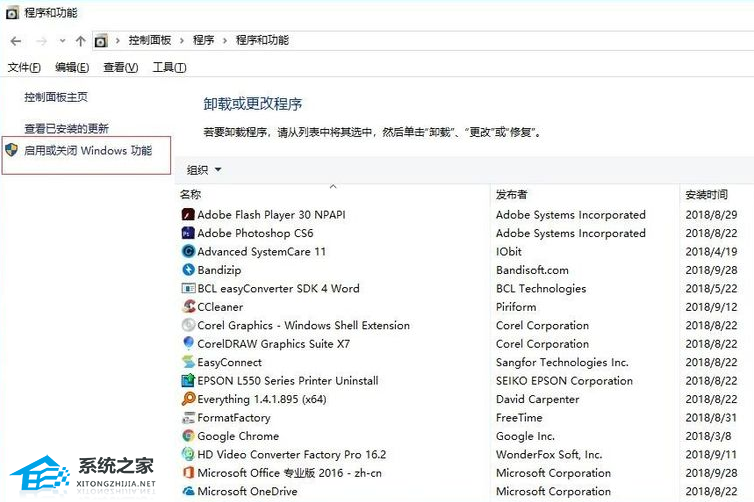Click the title bar 程序和功能 icon

(x=12, y=13)
